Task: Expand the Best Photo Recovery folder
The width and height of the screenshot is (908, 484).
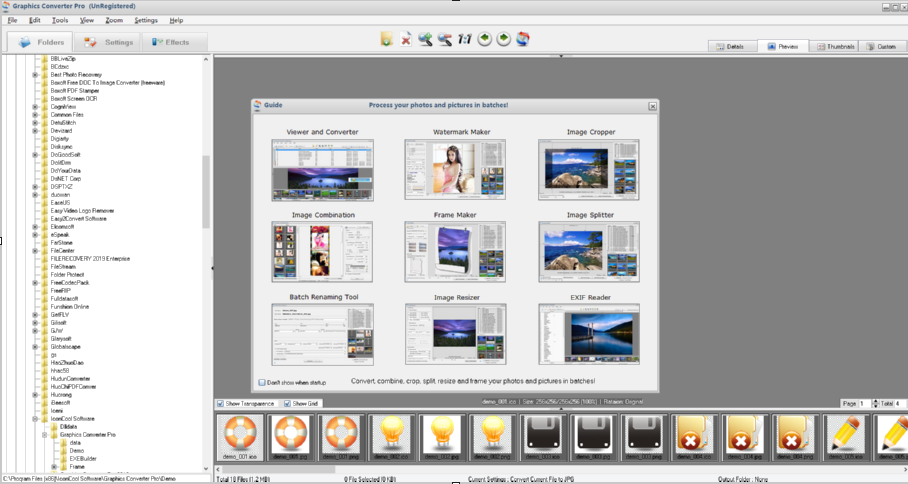Action: 35,75
